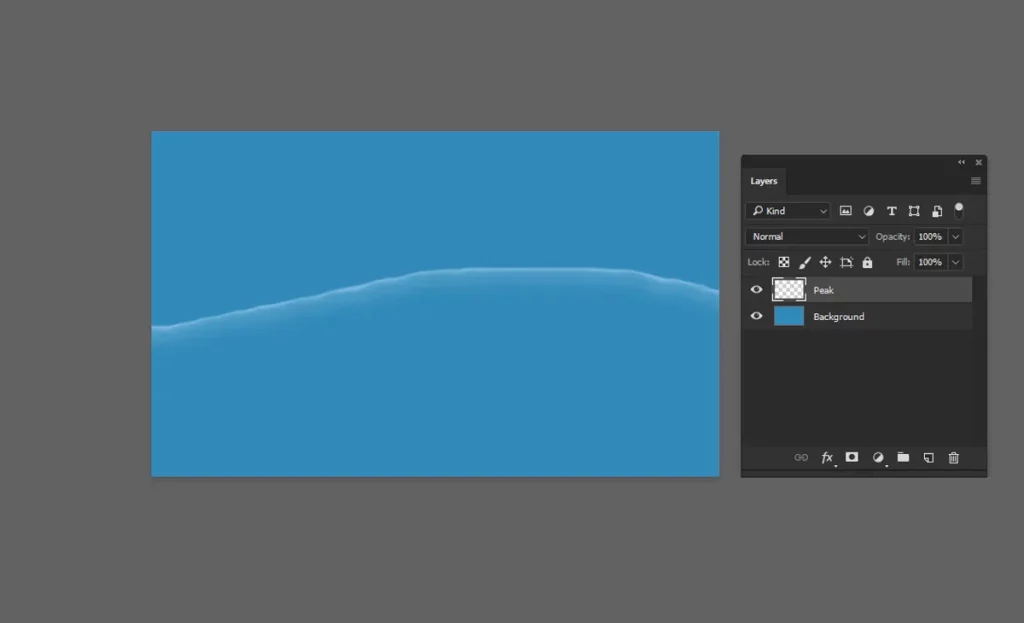Image resolution: width=1024 pixels, height=623 pixels.
Task: Hide the Background layer
Action: coord(757,316)
